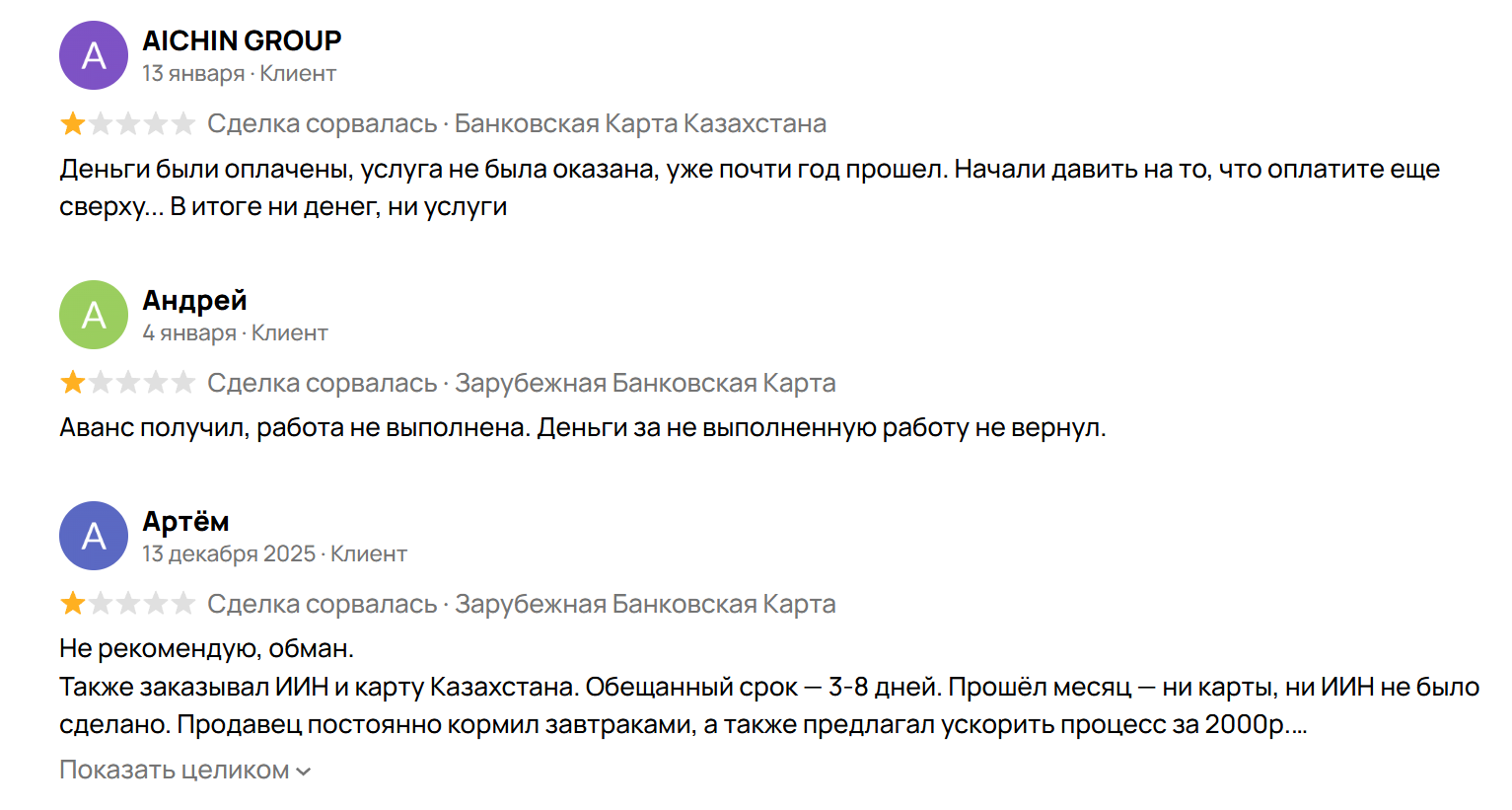Click the Банковская Карта Казахстана label
This screenshot has width=1512, height=810.
(x=640, y=124)
